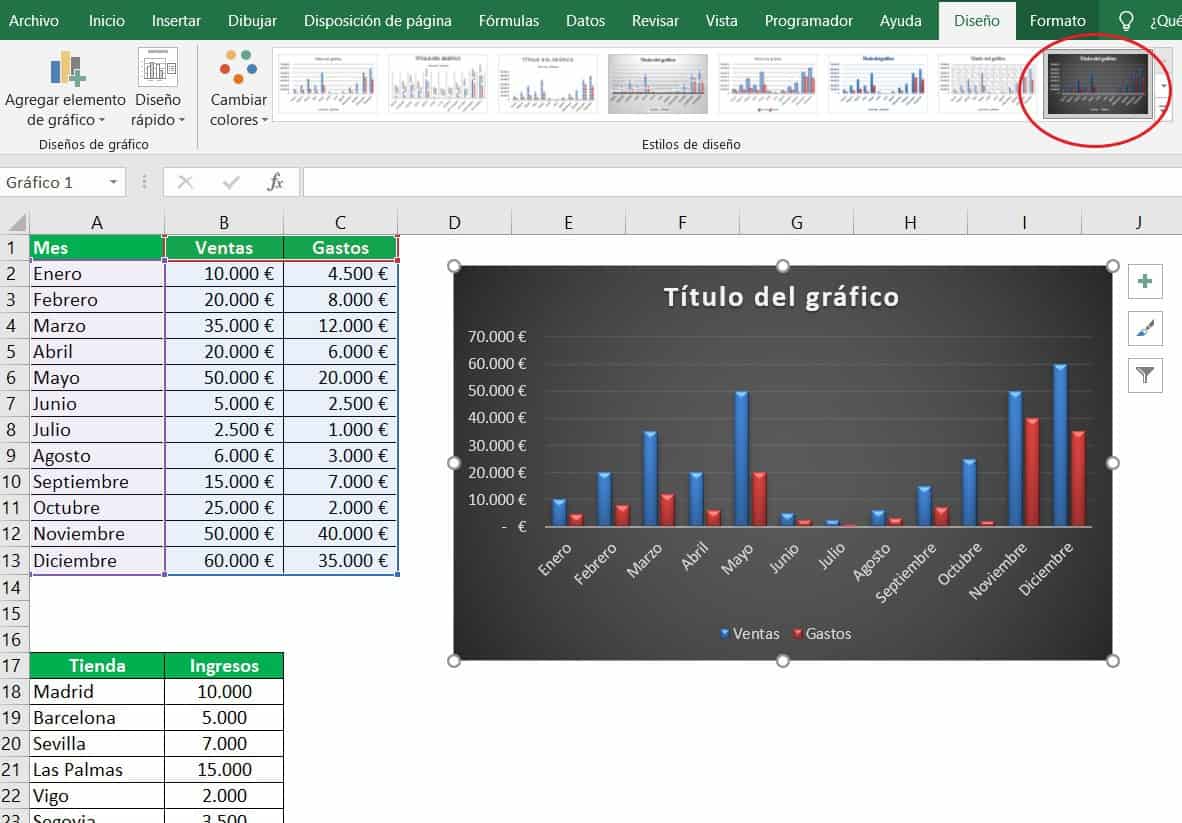This screenshot has width=1182, height=823.
Task: Click the 70.000 € vertical axis label
Action: pos(497,337)
